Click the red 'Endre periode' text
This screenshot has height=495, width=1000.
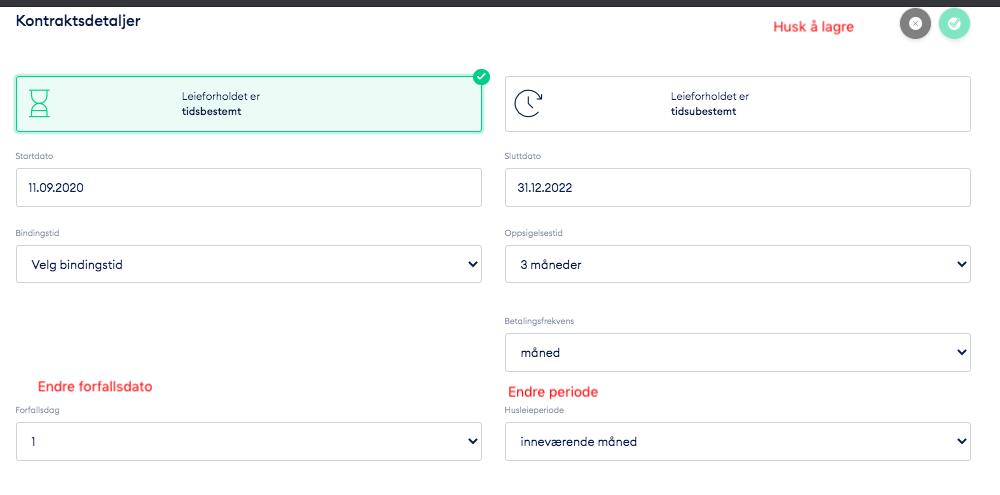pyautogui.click(x=553, y=392)
